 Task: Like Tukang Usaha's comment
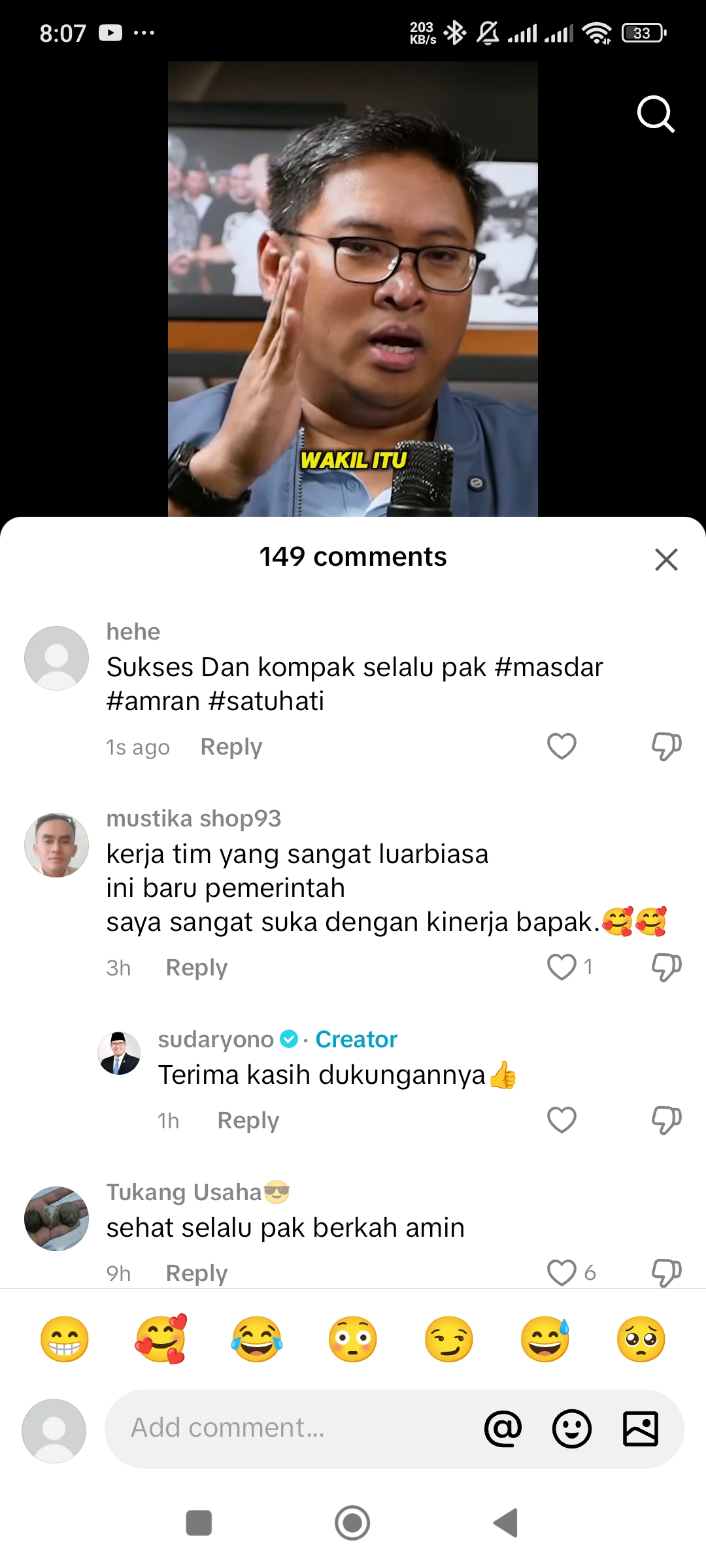click(x=562, y=1273)
